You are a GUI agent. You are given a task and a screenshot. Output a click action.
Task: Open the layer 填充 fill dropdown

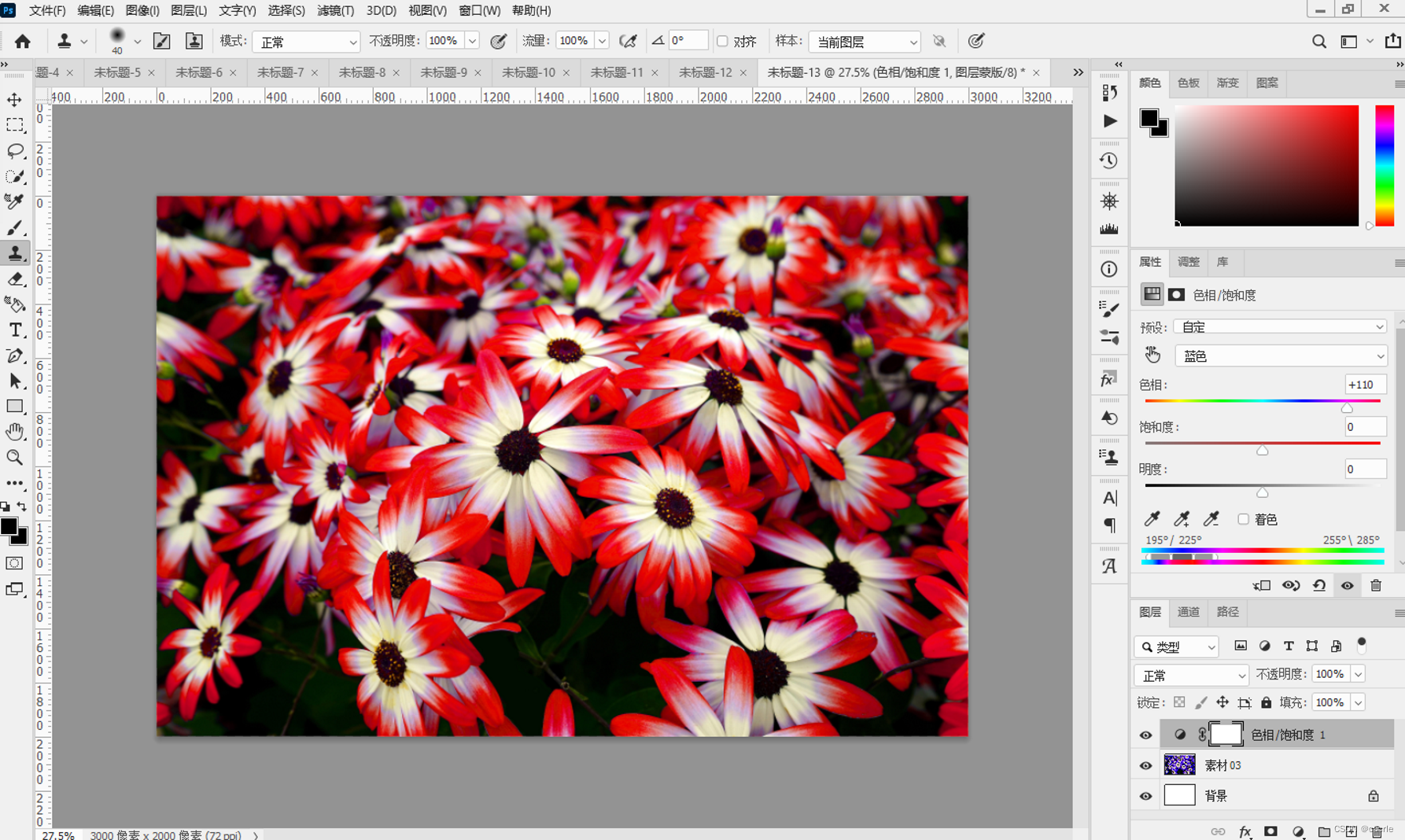[x=1358, y=702]
